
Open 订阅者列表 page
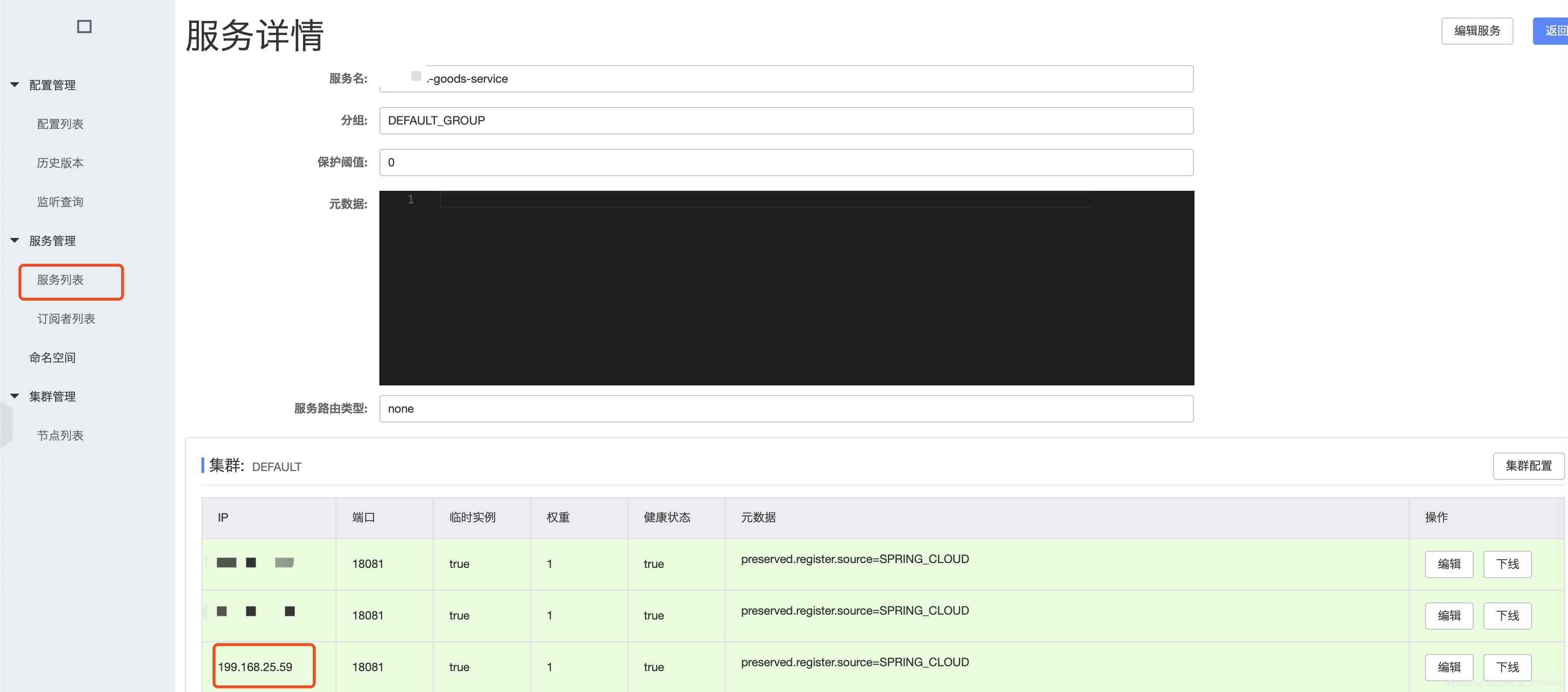(66, 319)
